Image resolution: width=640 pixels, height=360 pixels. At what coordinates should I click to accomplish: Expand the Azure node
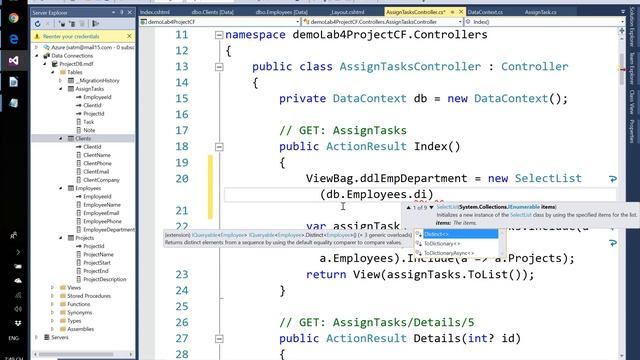[37, 47]
